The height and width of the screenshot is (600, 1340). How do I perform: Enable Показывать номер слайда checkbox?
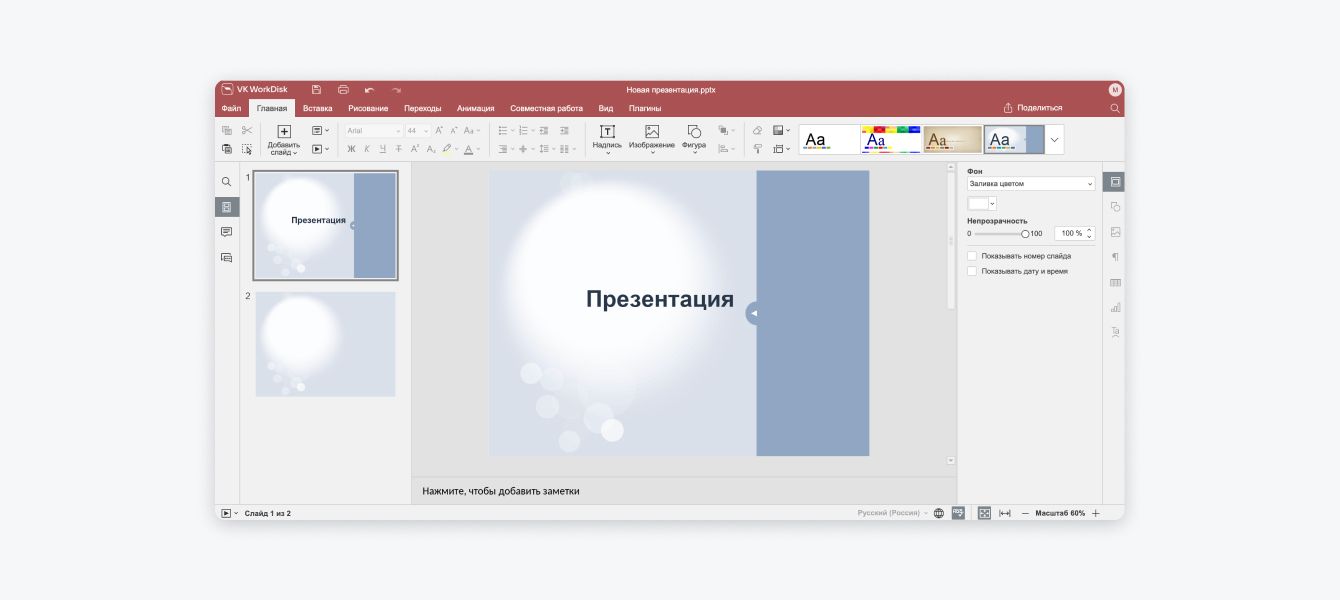click(x=972, y=256)
